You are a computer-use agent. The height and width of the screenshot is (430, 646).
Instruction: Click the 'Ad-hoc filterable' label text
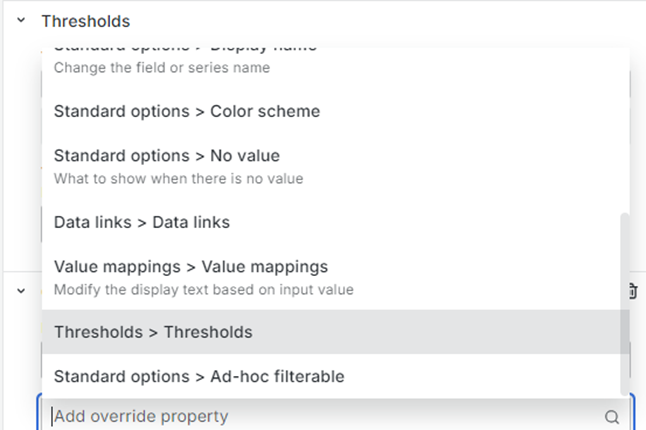277,376
